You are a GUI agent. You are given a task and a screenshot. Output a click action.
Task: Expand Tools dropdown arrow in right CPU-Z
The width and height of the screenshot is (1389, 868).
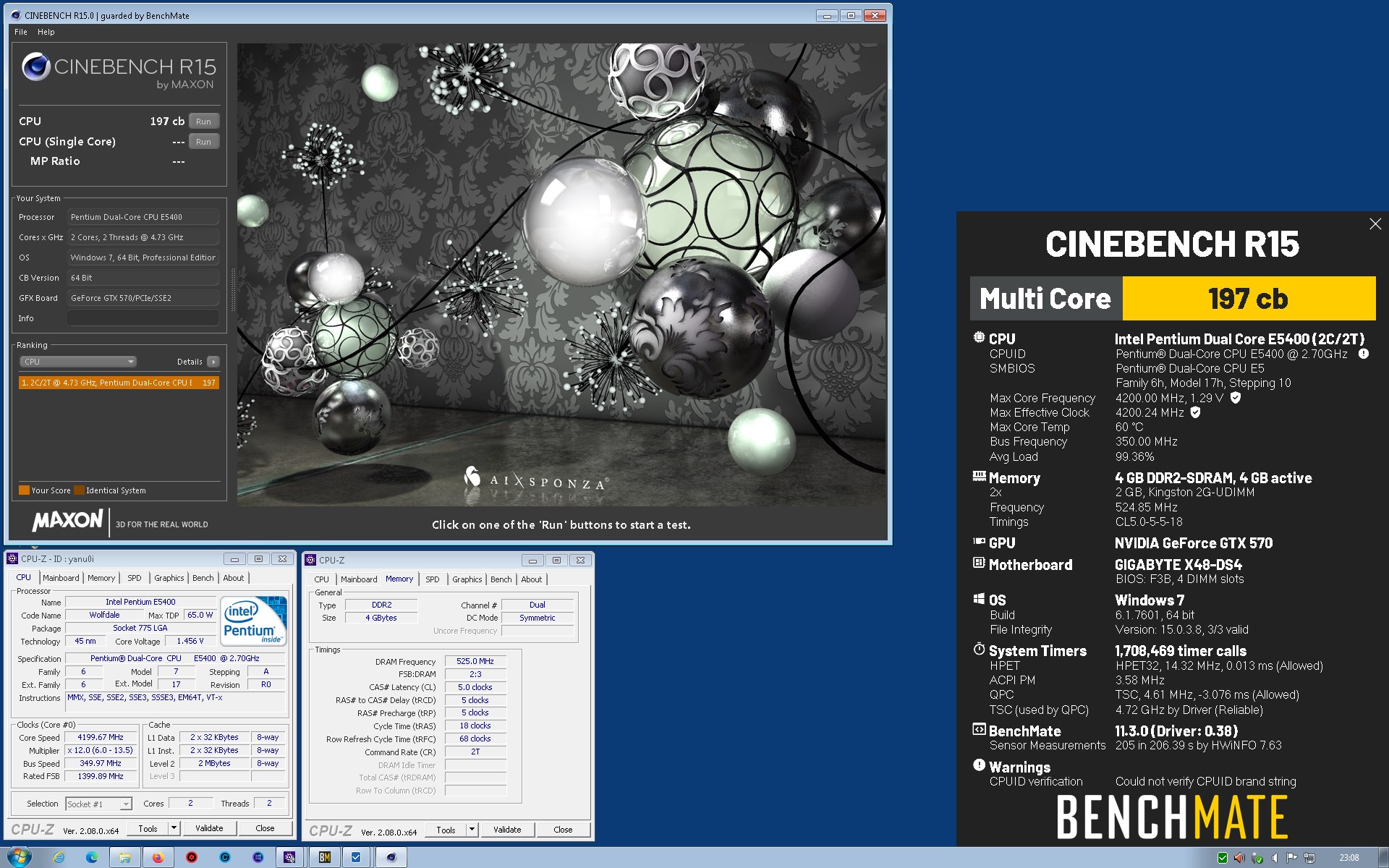(472, 830)
